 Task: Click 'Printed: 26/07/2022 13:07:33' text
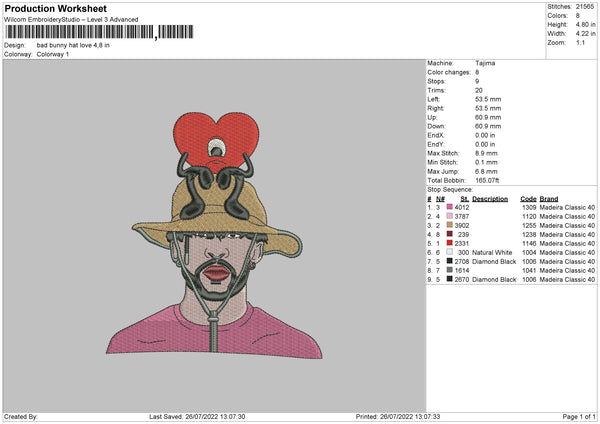[398, 417]
